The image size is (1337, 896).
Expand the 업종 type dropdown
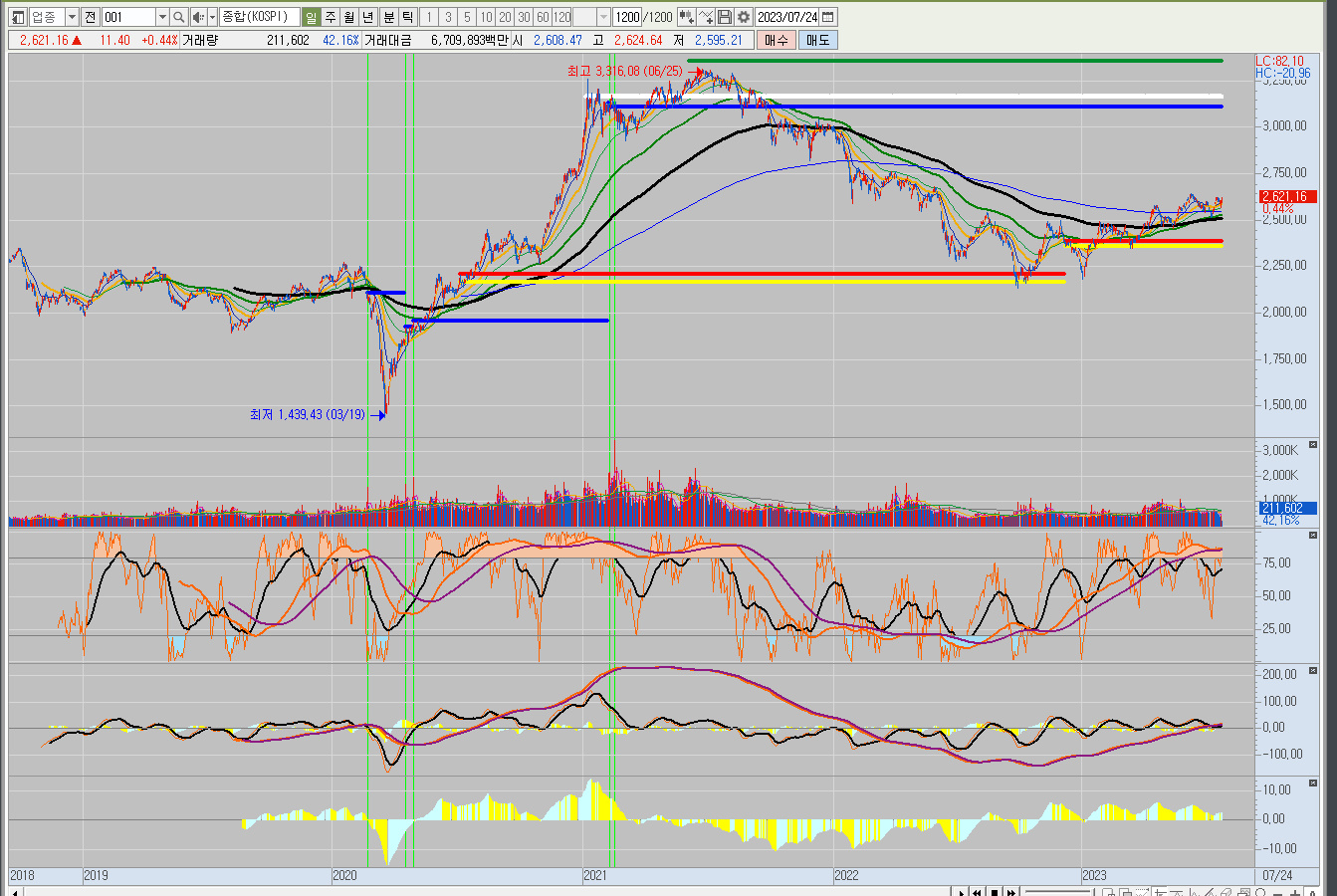pos(72,17)
